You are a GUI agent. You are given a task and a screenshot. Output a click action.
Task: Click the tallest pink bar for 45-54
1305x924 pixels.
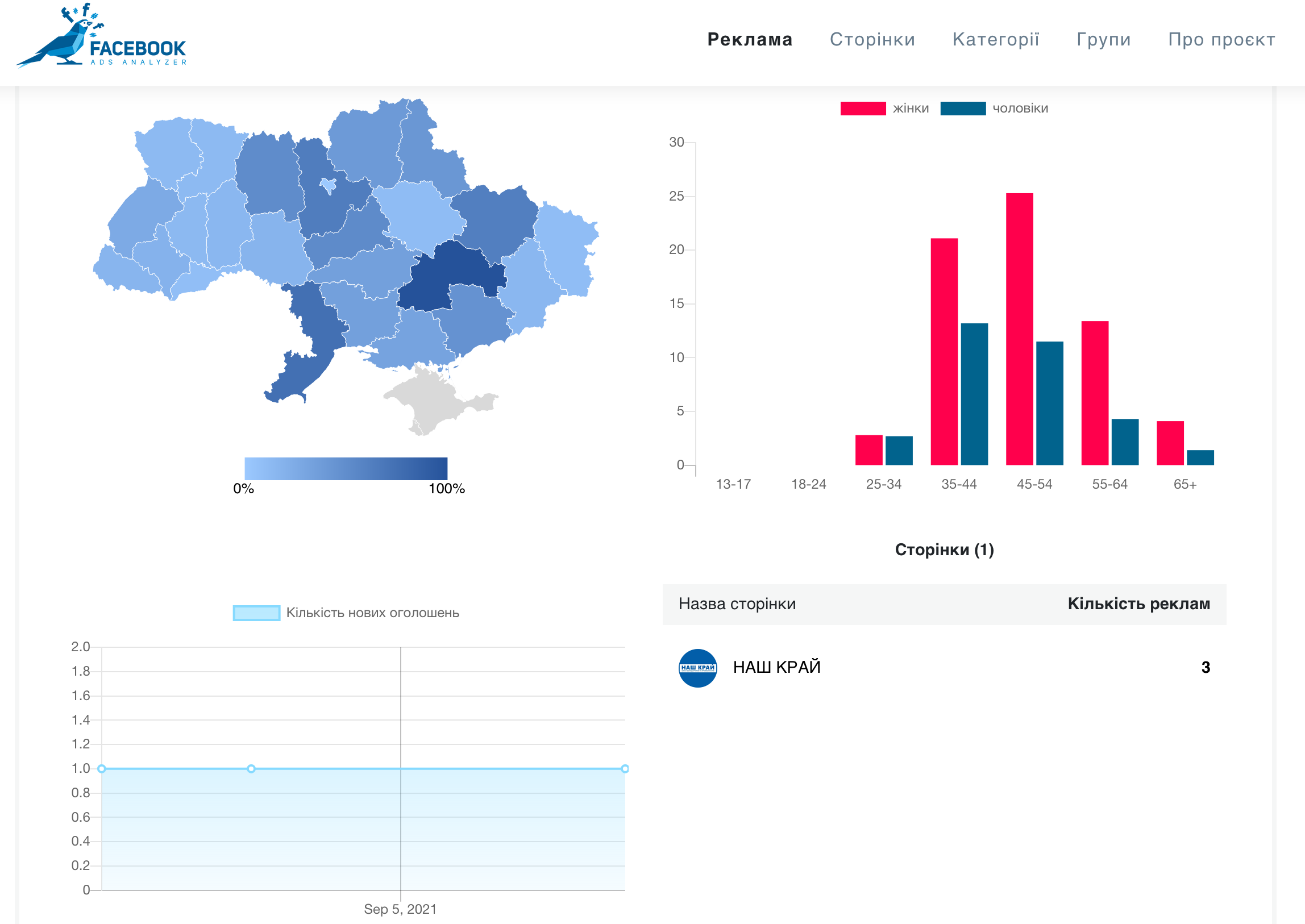click(1019, 329)
